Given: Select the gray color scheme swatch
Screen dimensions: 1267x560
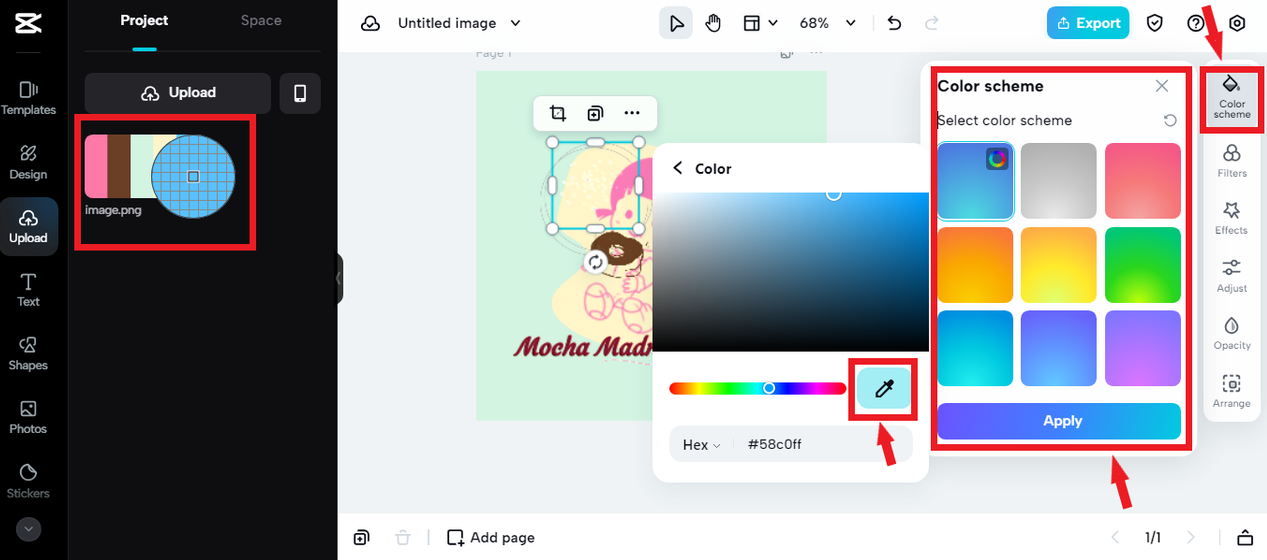Looking at the screenshot, I should 1059,181.
